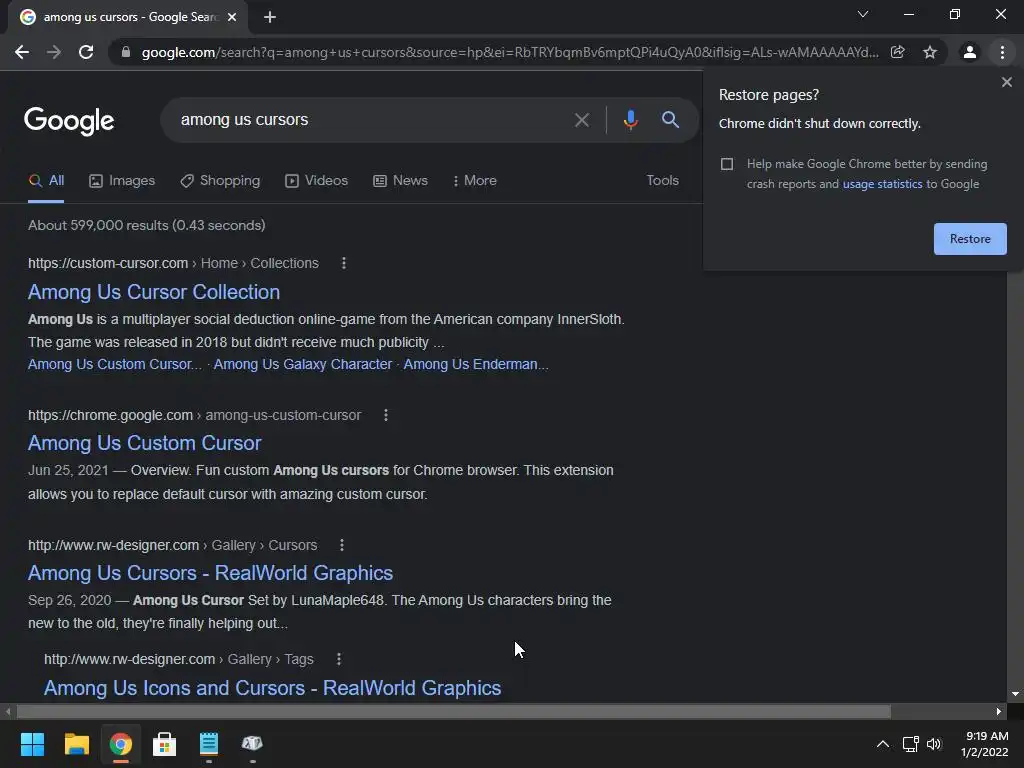Switch to Videos results
Screen dimensions: 1024x768
(x=317, y=181)
